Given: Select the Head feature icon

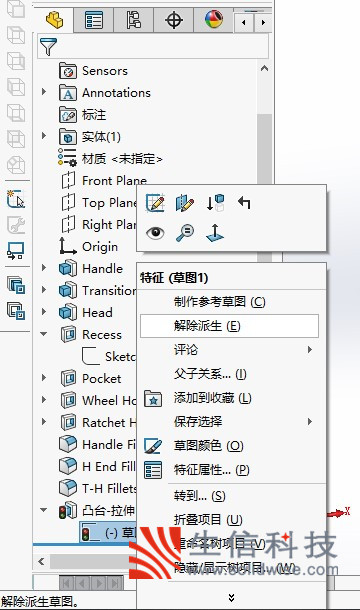Looking at the screenshot, I should tap(68, 312).
